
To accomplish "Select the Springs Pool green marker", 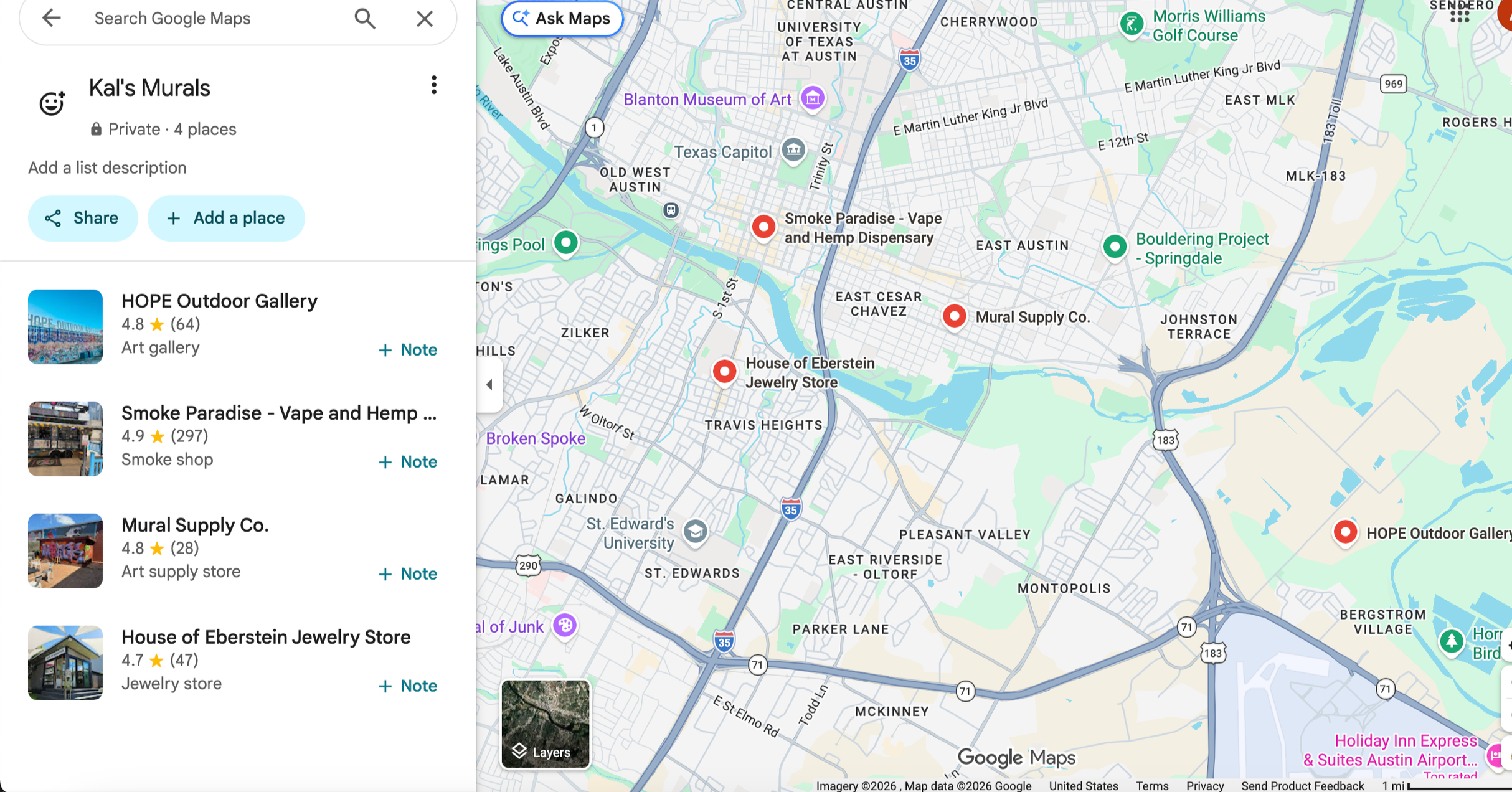I will 566,243.
